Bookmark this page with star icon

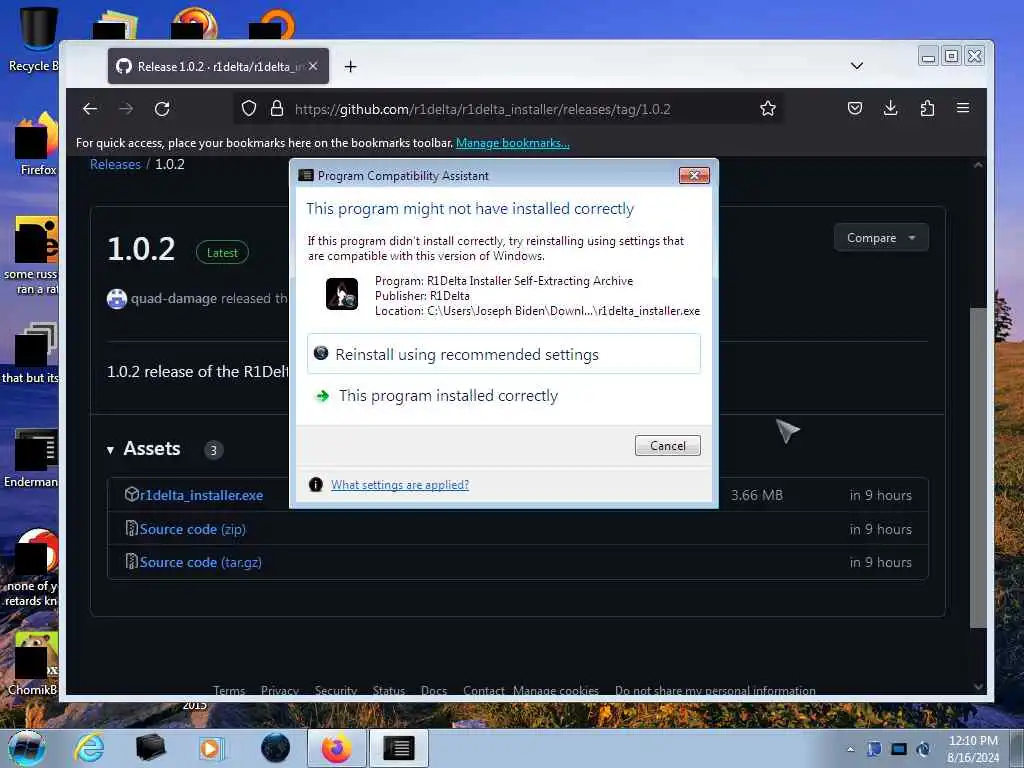click(768, 108)
